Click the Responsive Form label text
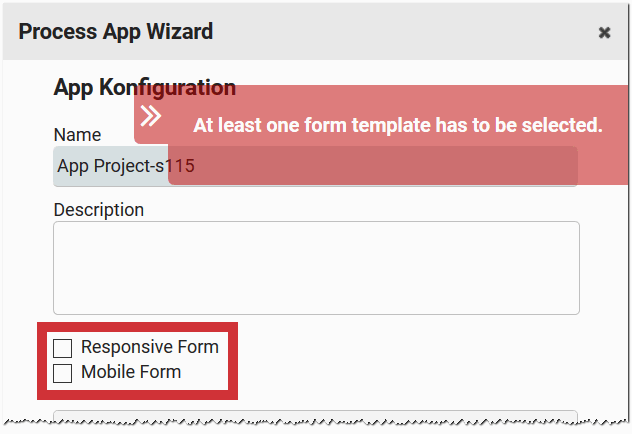The height and width of the screenshot is (434, 632). click(x=149, y=348)
